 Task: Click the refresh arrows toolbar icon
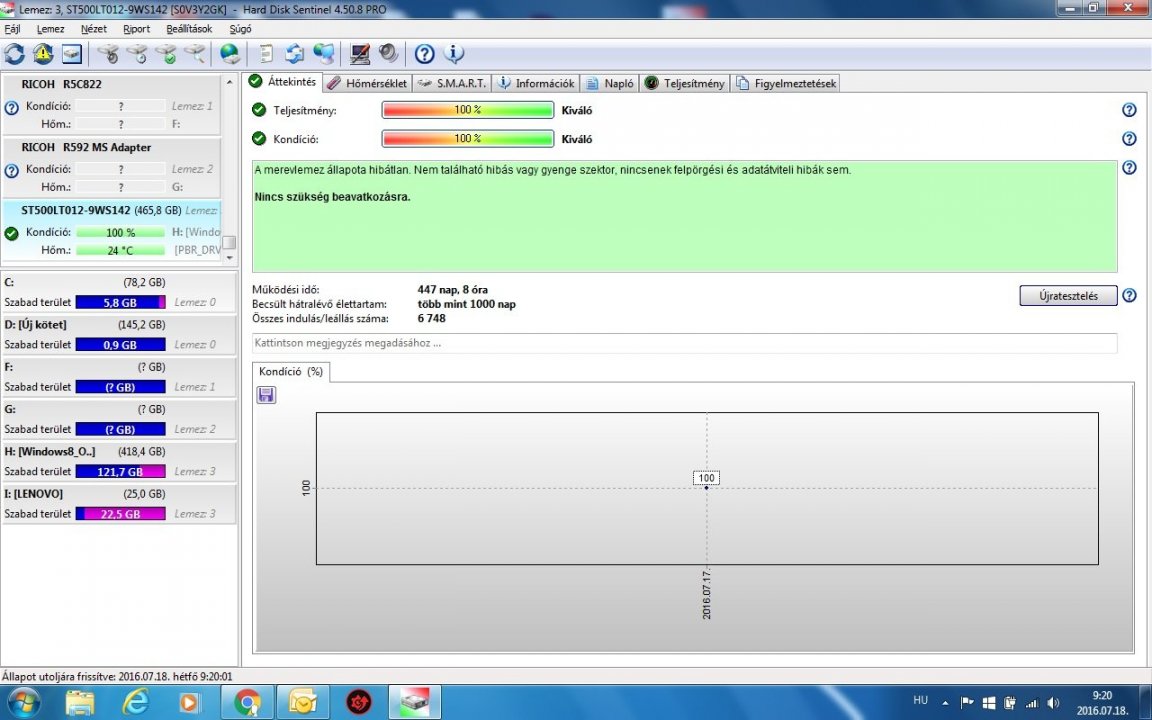click(15, 54)
